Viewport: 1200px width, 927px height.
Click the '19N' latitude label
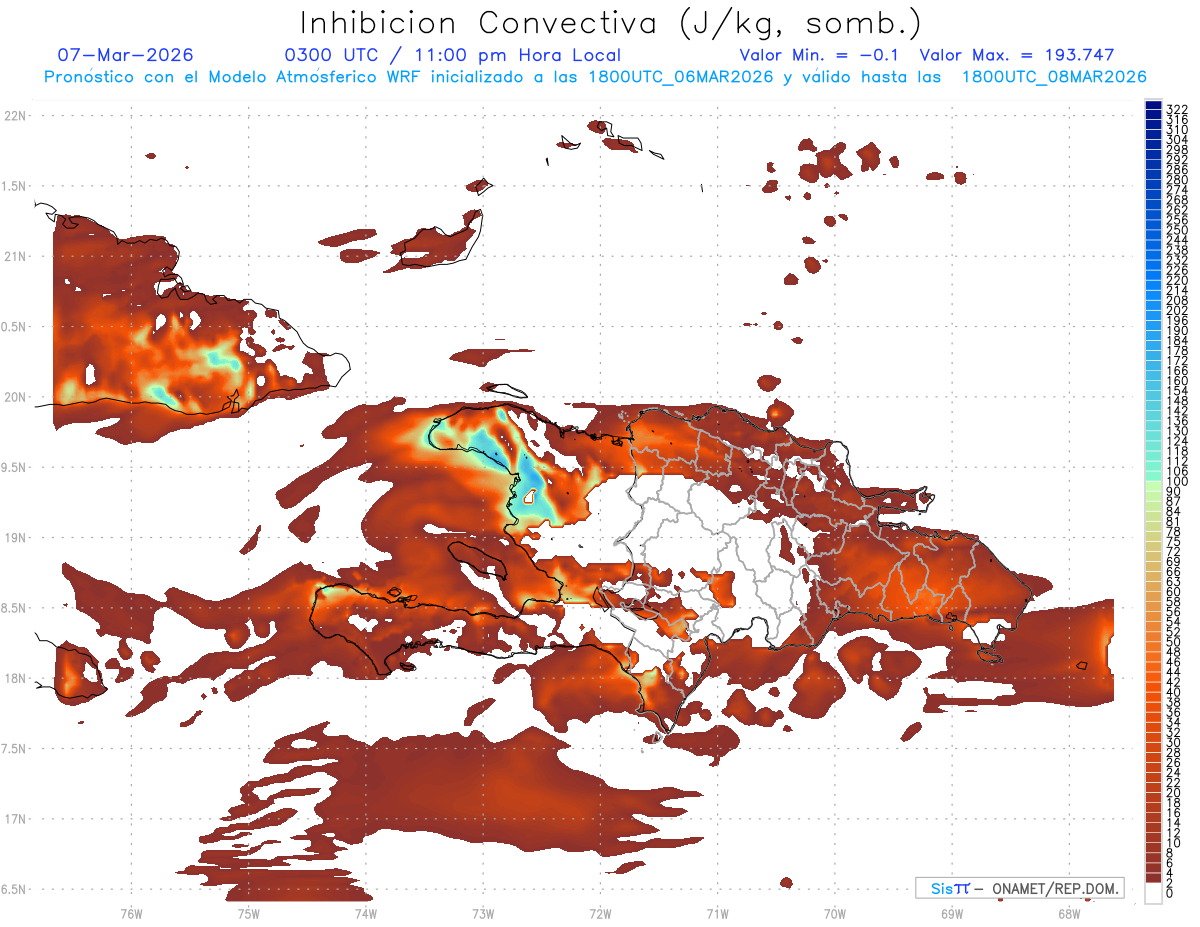click(x=15, y=538)
